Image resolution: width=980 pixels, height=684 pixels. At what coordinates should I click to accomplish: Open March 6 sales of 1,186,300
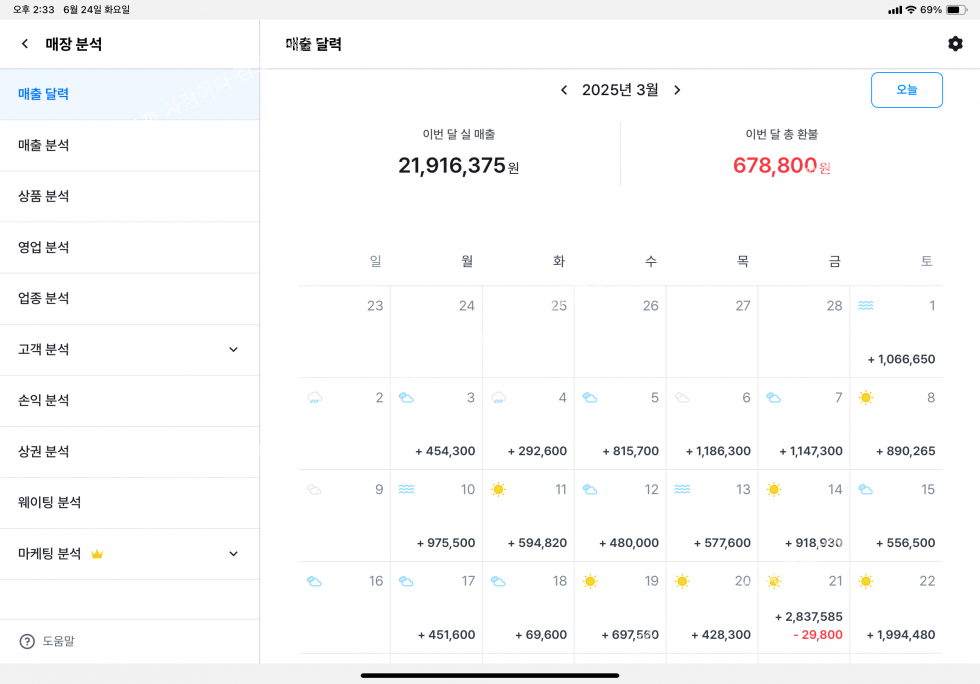(x=717, y=451)
